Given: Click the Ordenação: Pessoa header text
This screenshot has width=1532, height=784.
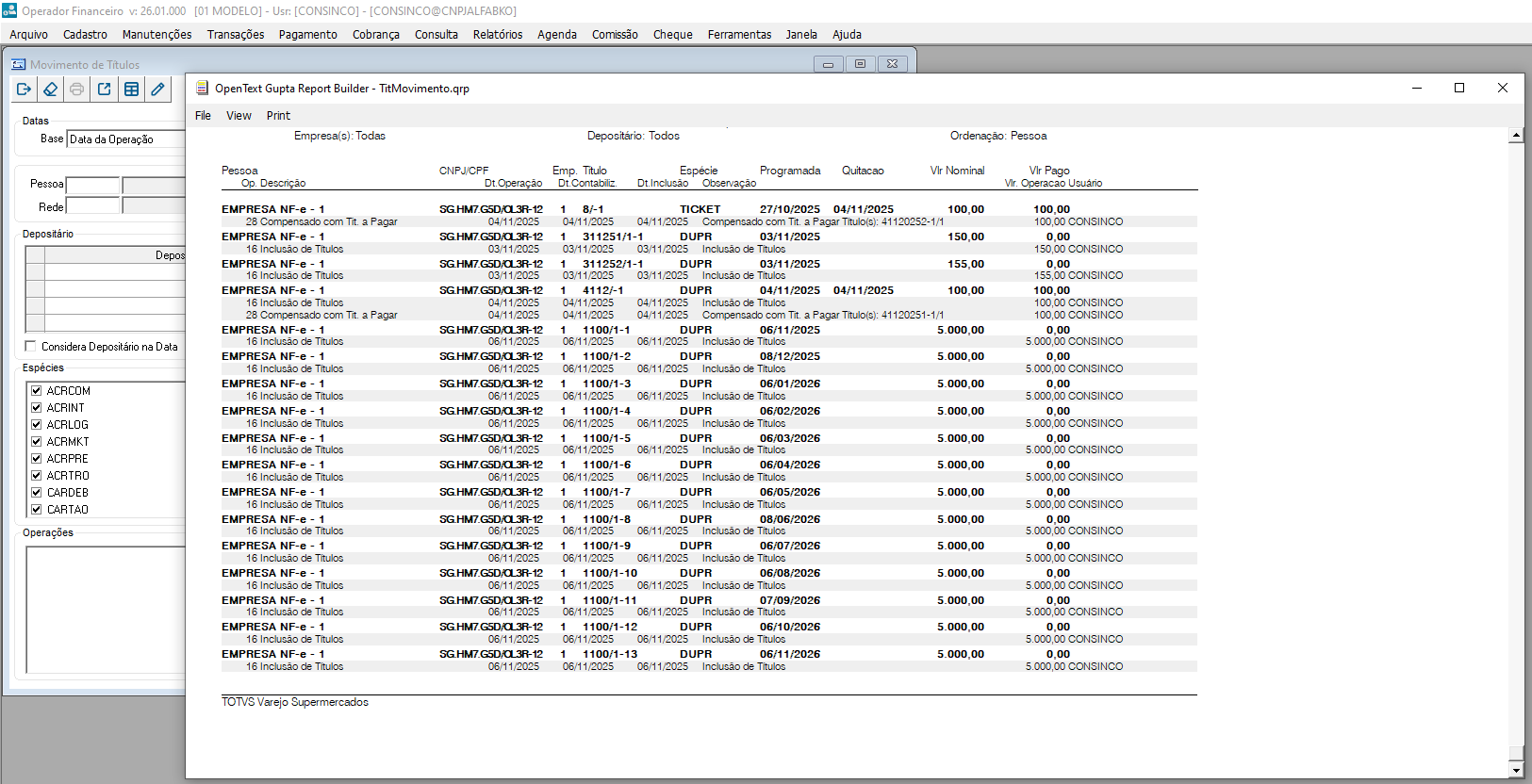Looking at the screenshot, I should point(998,136).
